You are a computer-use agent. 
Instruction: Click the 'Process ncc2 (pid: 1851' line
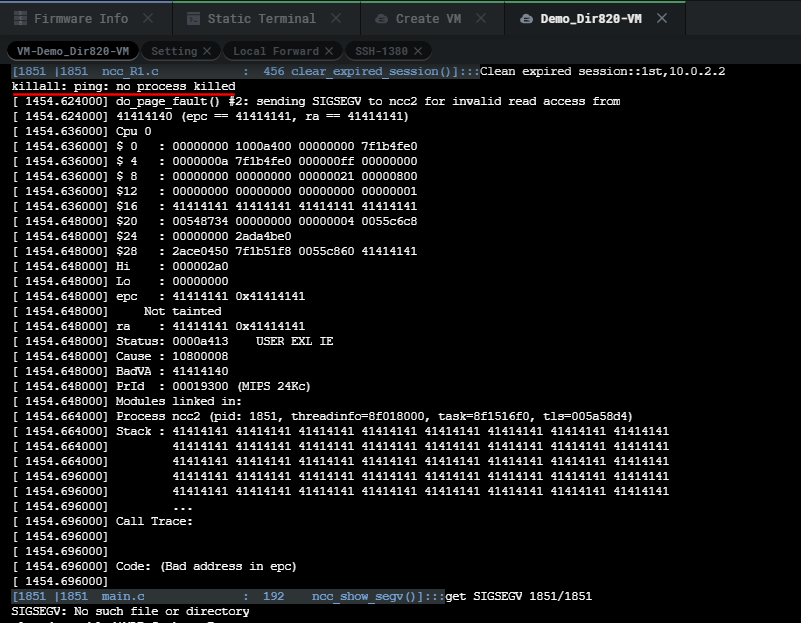click(322, 416)
